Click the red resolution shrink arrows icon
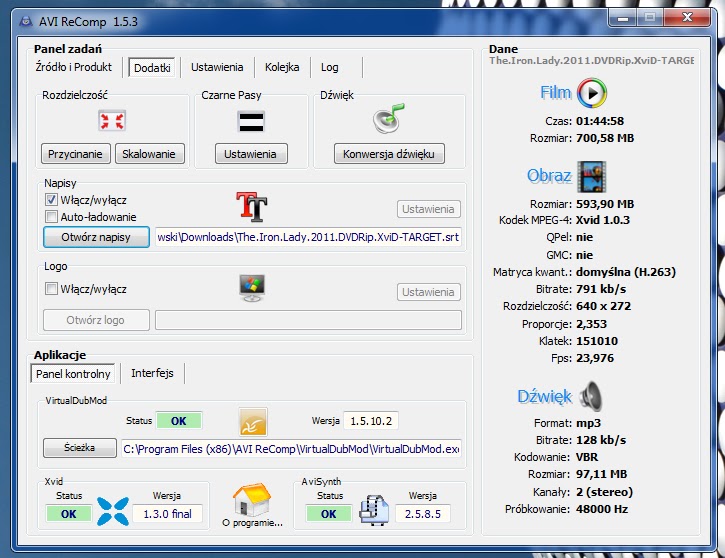This screenshot has height=558, width=725. (x=112, y=122)
